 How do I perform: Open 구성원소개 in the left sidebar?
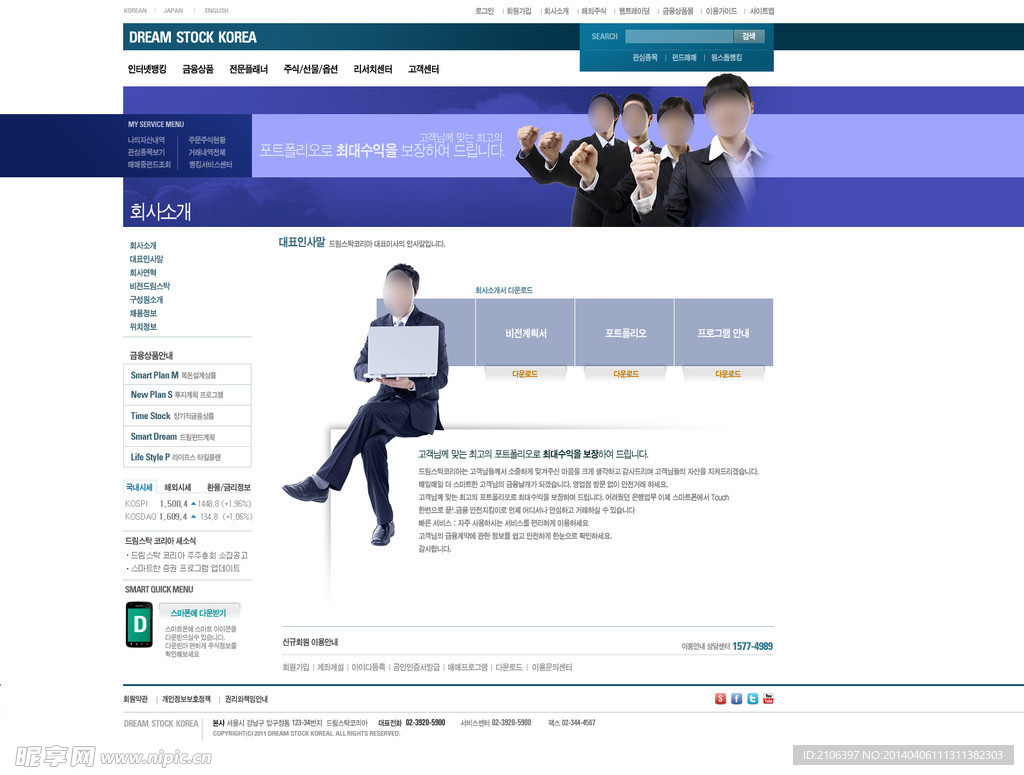click(x=146, y=300)
